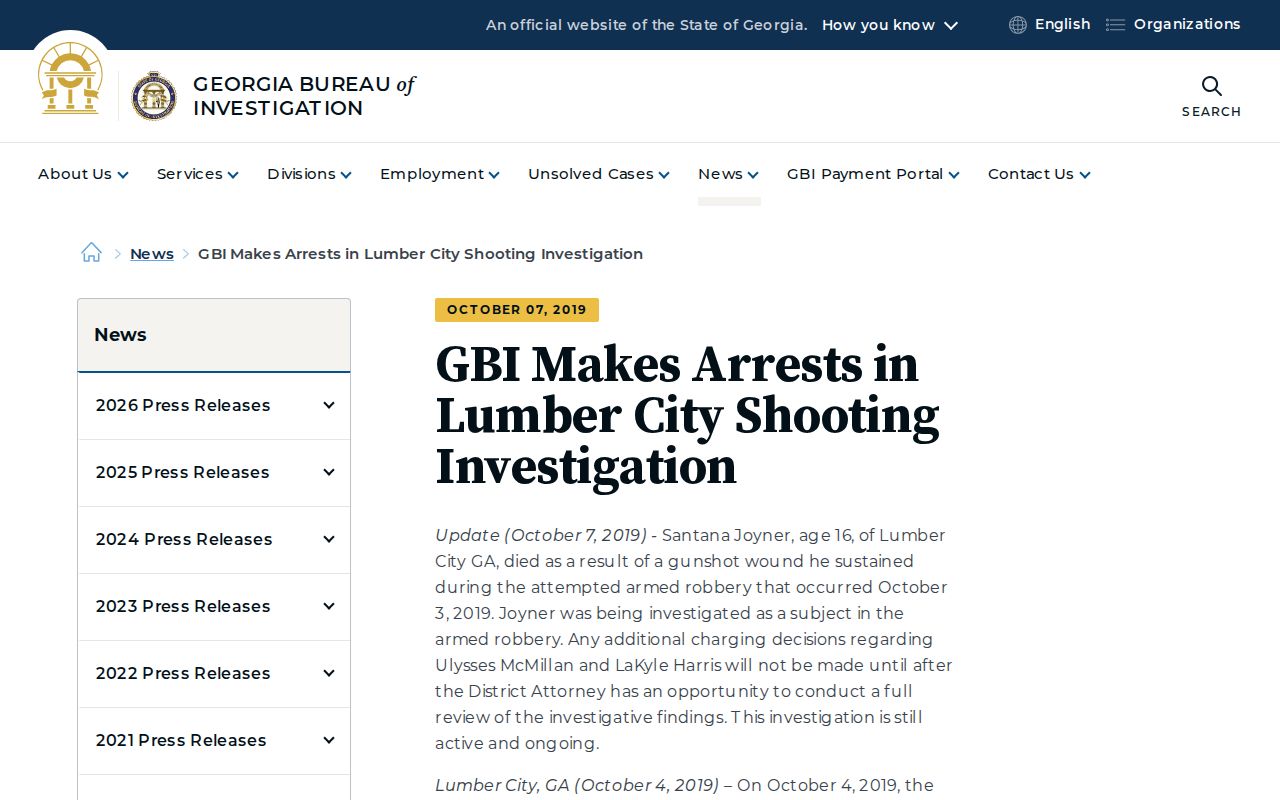The width and height of the screenshot is (1280, 800).
Task: Open 2024 Press Releases link
Action: tap(184, 539)
